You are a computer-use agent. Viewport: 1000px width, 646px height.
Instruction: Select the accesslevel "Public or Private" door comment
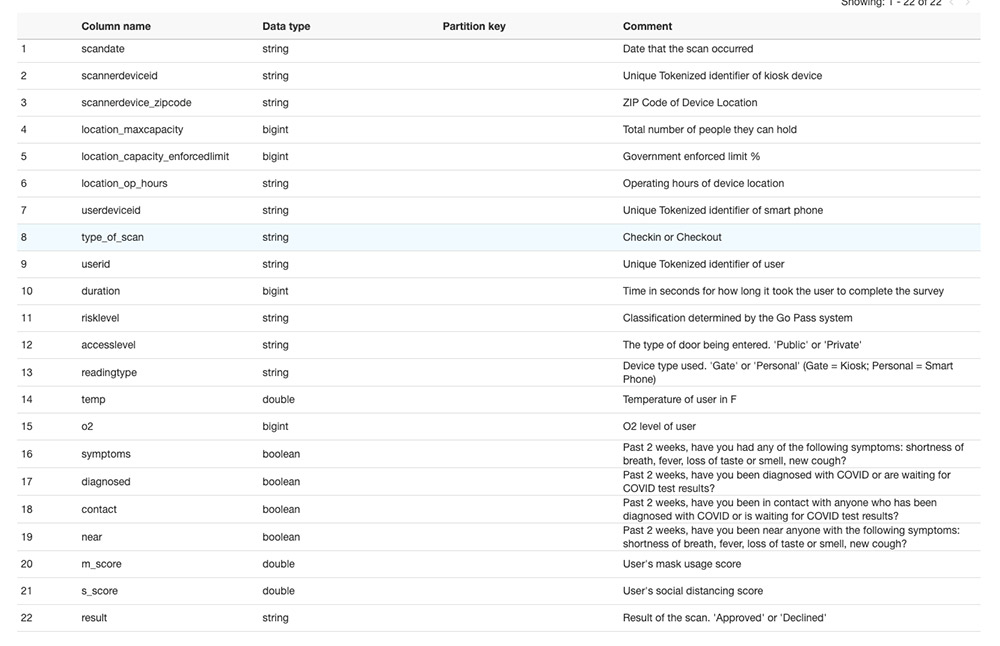tap(742, 344)
